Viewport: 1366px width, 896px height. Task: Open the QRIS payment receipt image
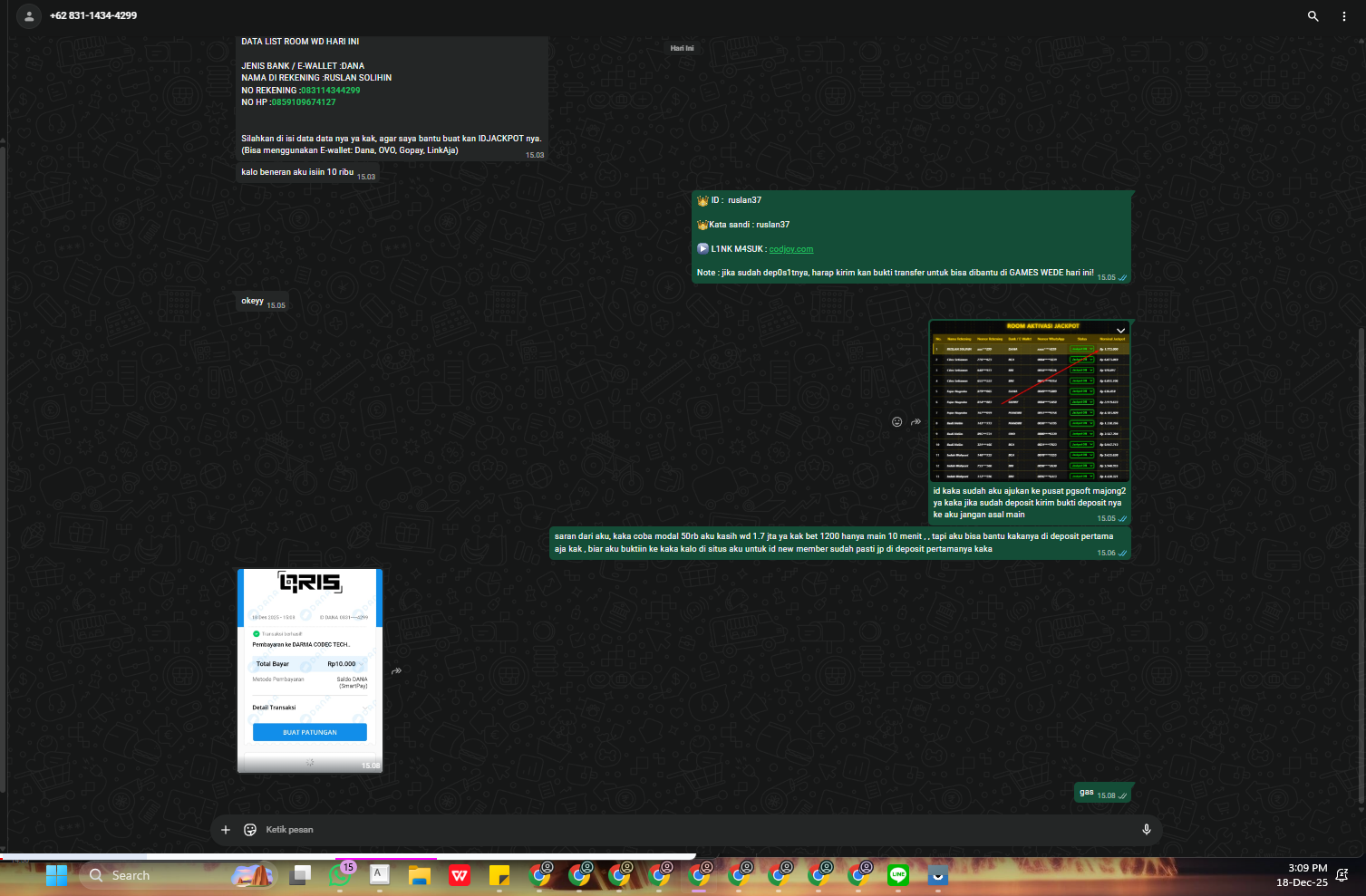(x=310, y=670)
